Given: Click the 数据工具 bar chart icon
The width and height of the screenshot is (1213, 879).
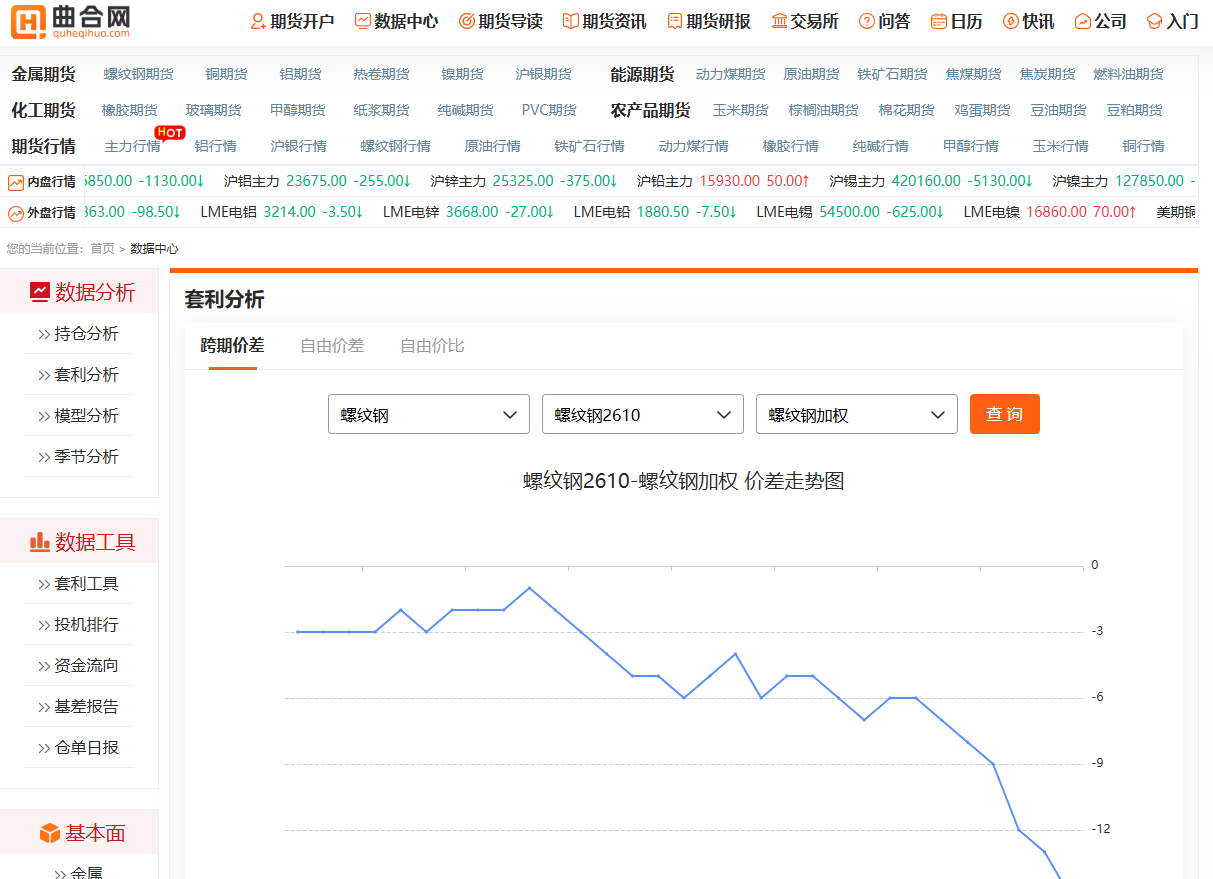Looking at the screenshot, I should (x=40, y=542).
